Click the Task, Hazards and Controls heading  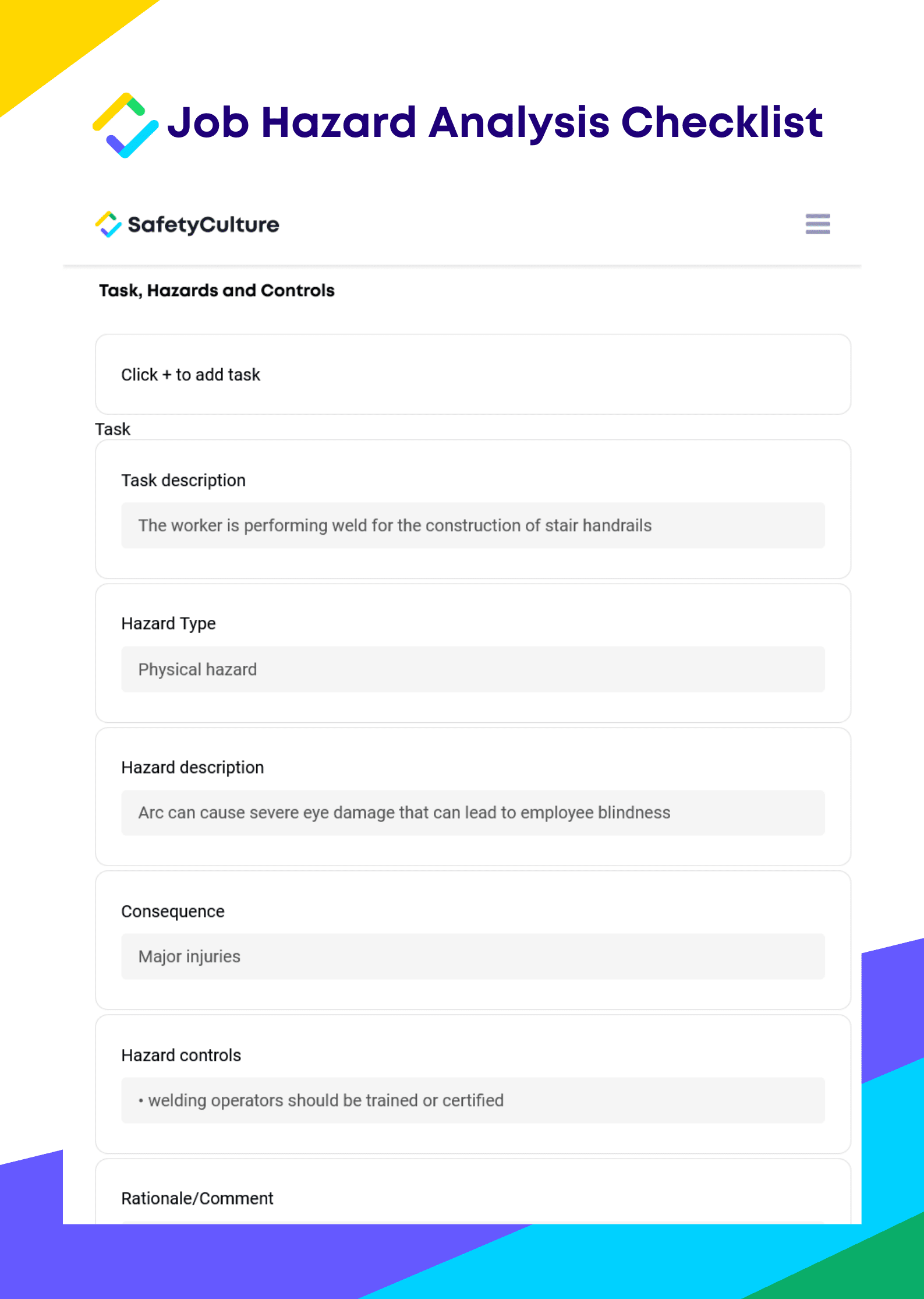217,290
